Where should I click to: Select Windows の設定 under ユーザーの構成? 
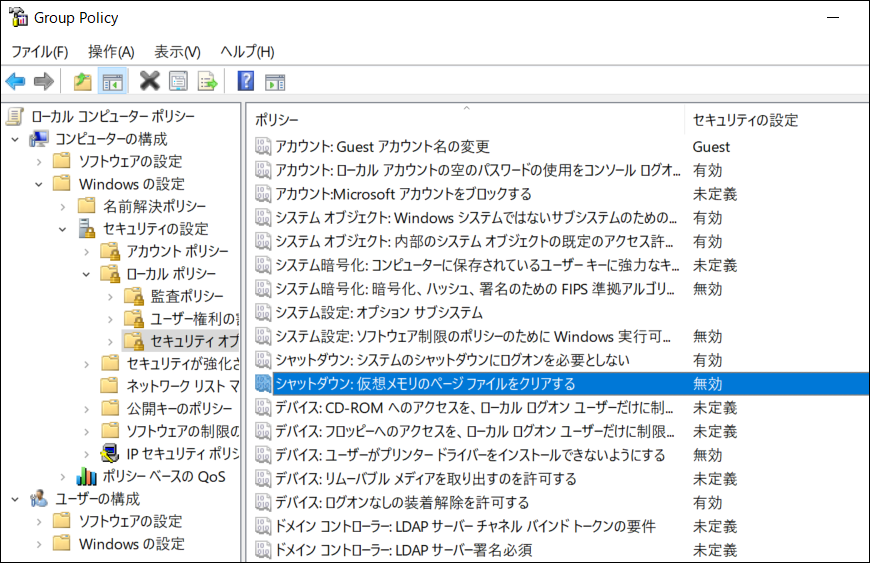coord(131,544)
